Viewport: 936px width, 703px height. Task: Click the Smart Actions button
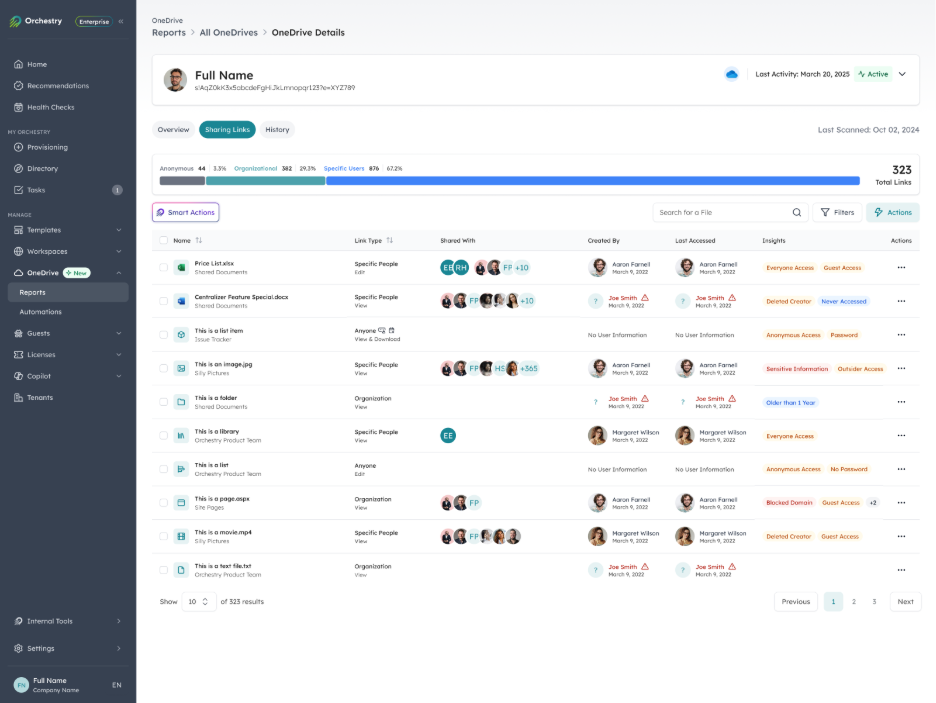coord(186,212)
